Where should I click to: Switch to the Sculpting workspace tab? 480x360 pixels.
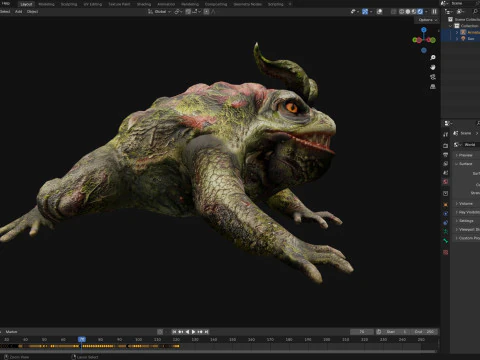(69, 4)
